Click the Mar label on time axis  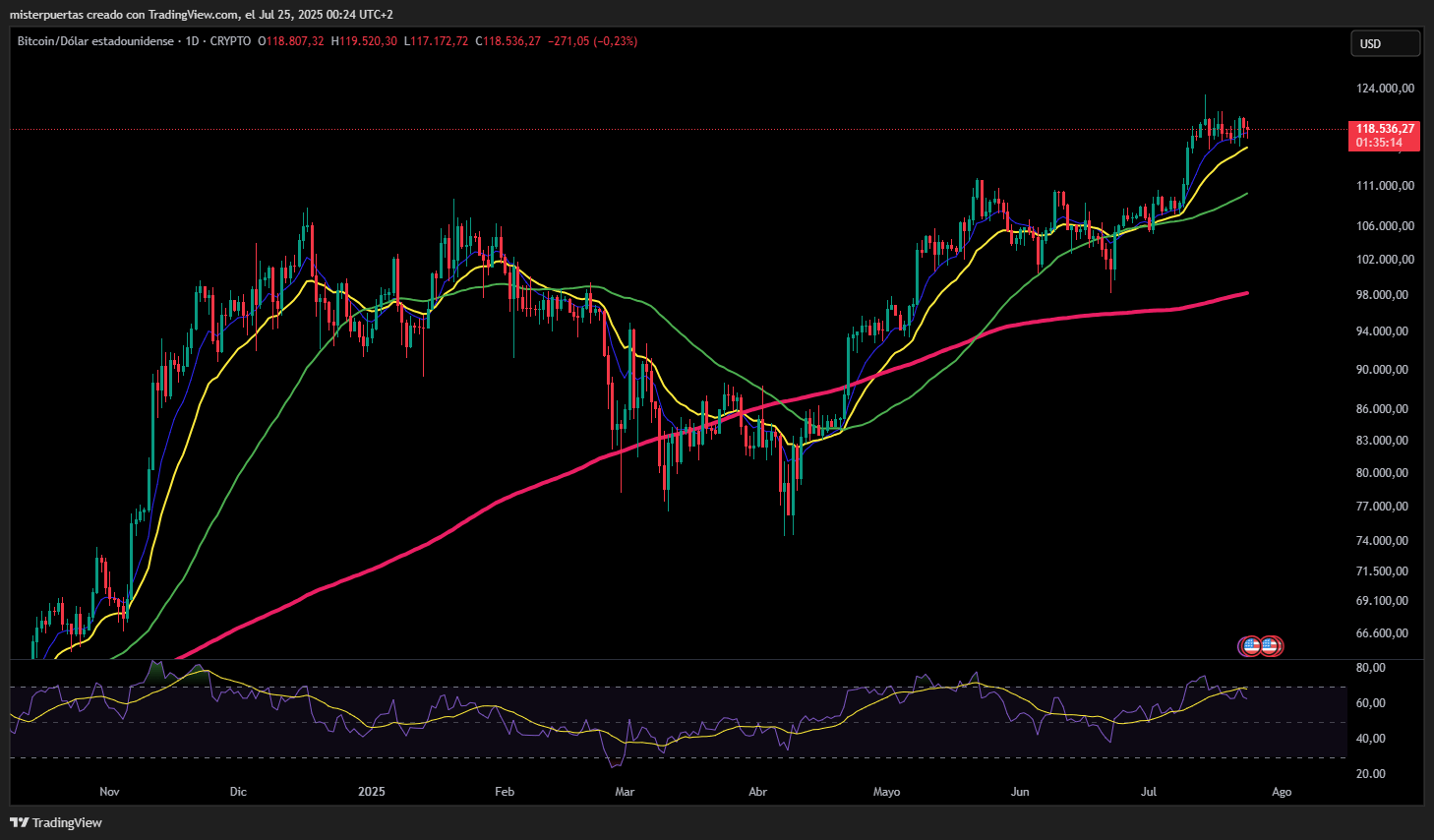point(625,792)
